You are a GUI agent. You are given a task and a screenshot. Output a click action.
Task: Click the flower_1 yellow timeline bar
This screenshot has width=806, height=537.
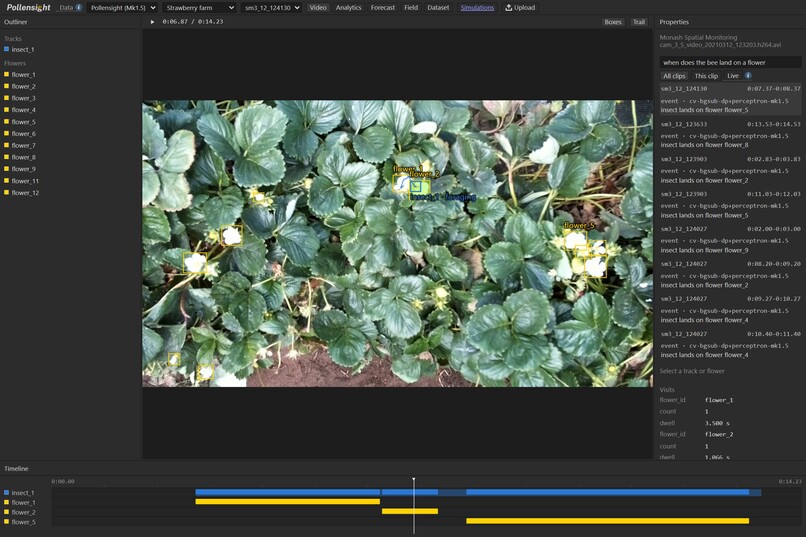pos(287,502)
